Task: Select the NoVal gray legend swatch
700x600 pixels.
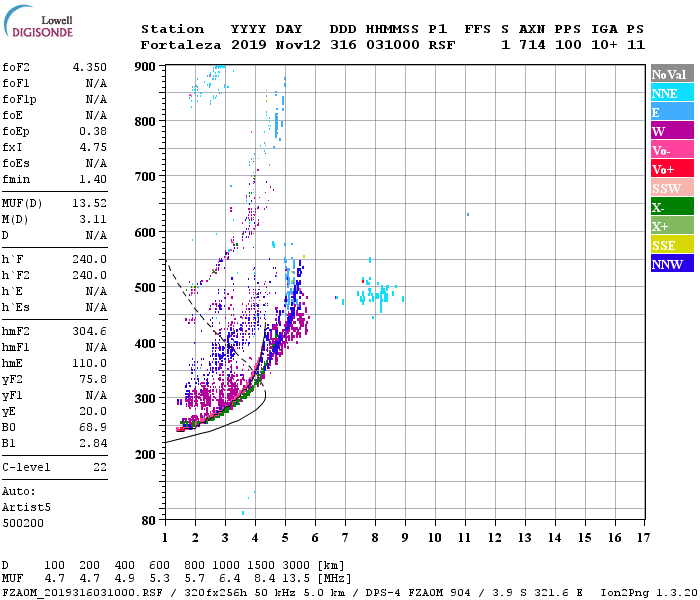Action: coord(672,74)
